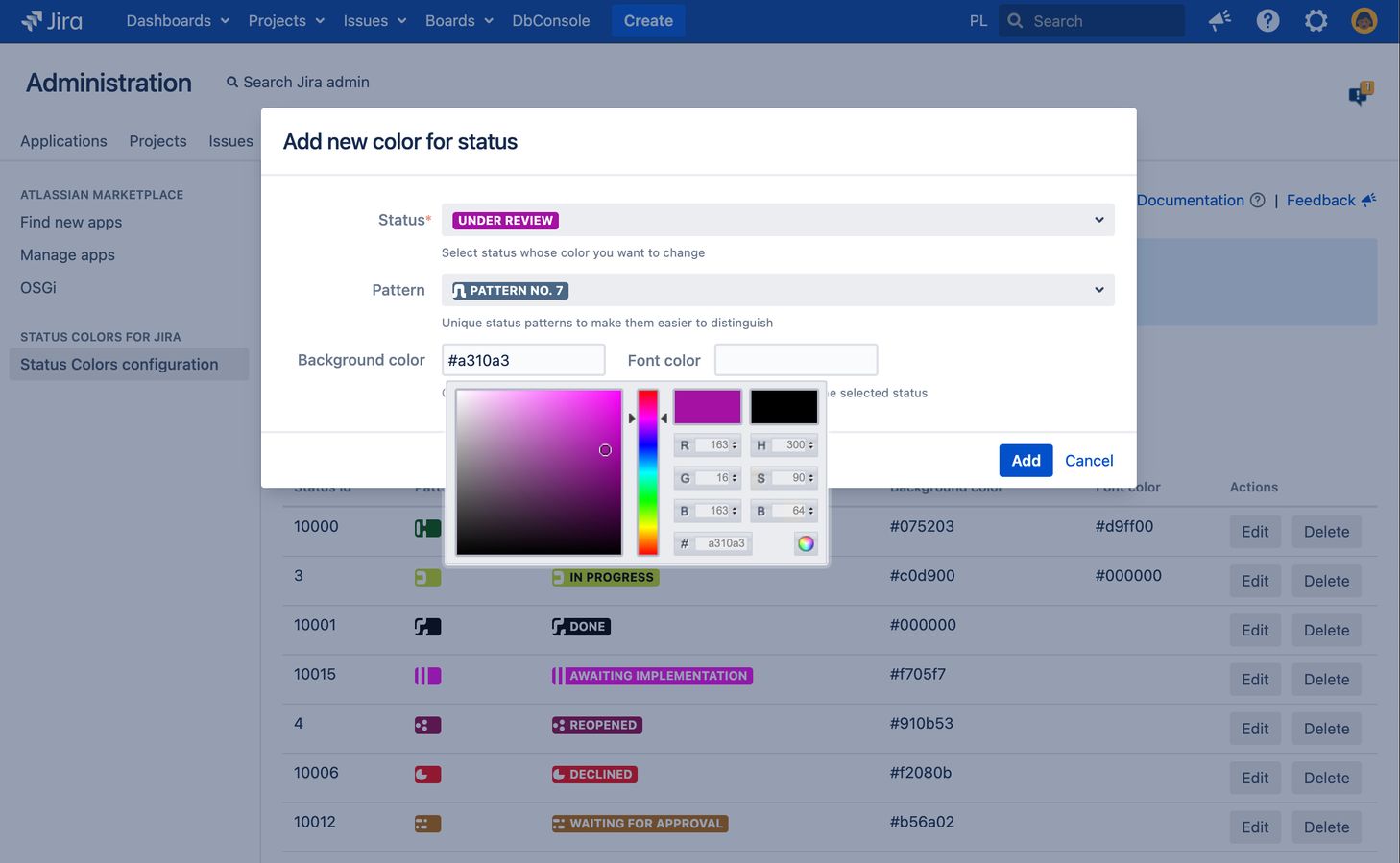Click the rainbow hue slider bar
This screenshot has width=1400, height=863.
coord(648,472)
